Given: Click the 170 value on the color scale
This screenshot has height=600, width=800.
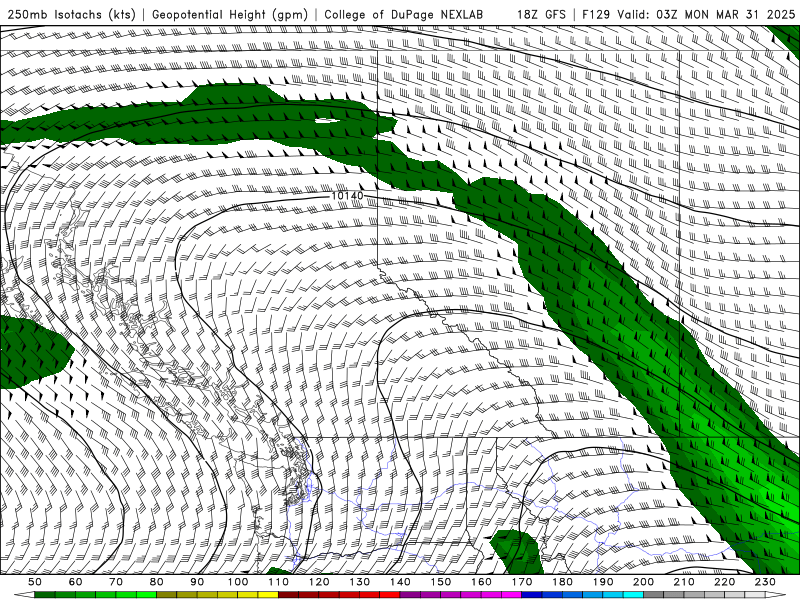Looking at the screenshot, I should tap(522, 582).
